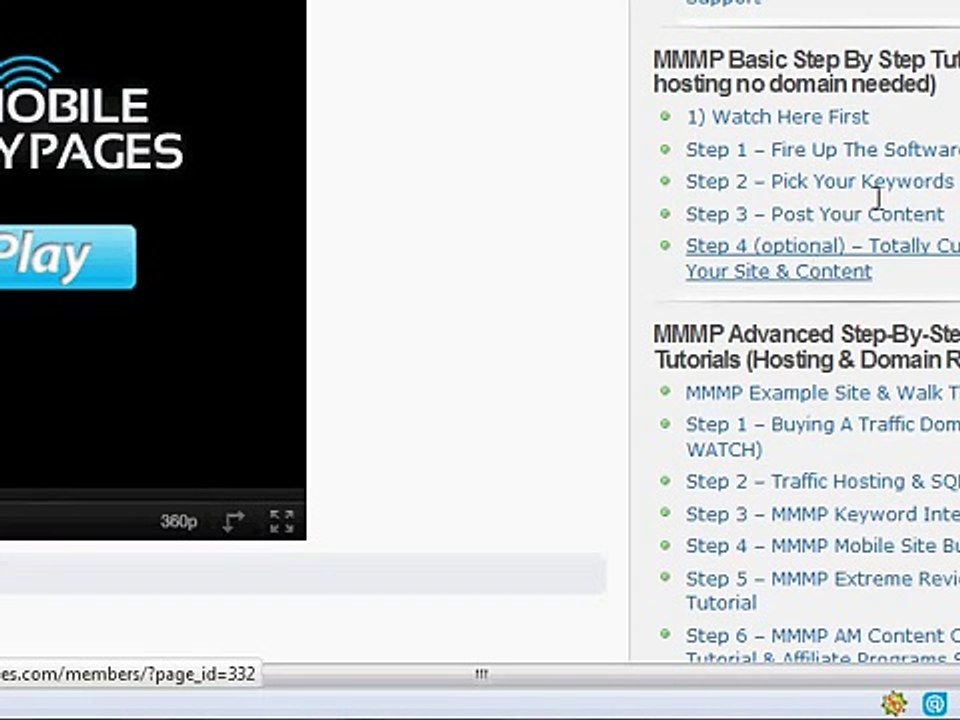Open "Step 5 – MMMP Extreme Review" tutorial link
This screenshot has width=960, height=720.
coord(822,590)
